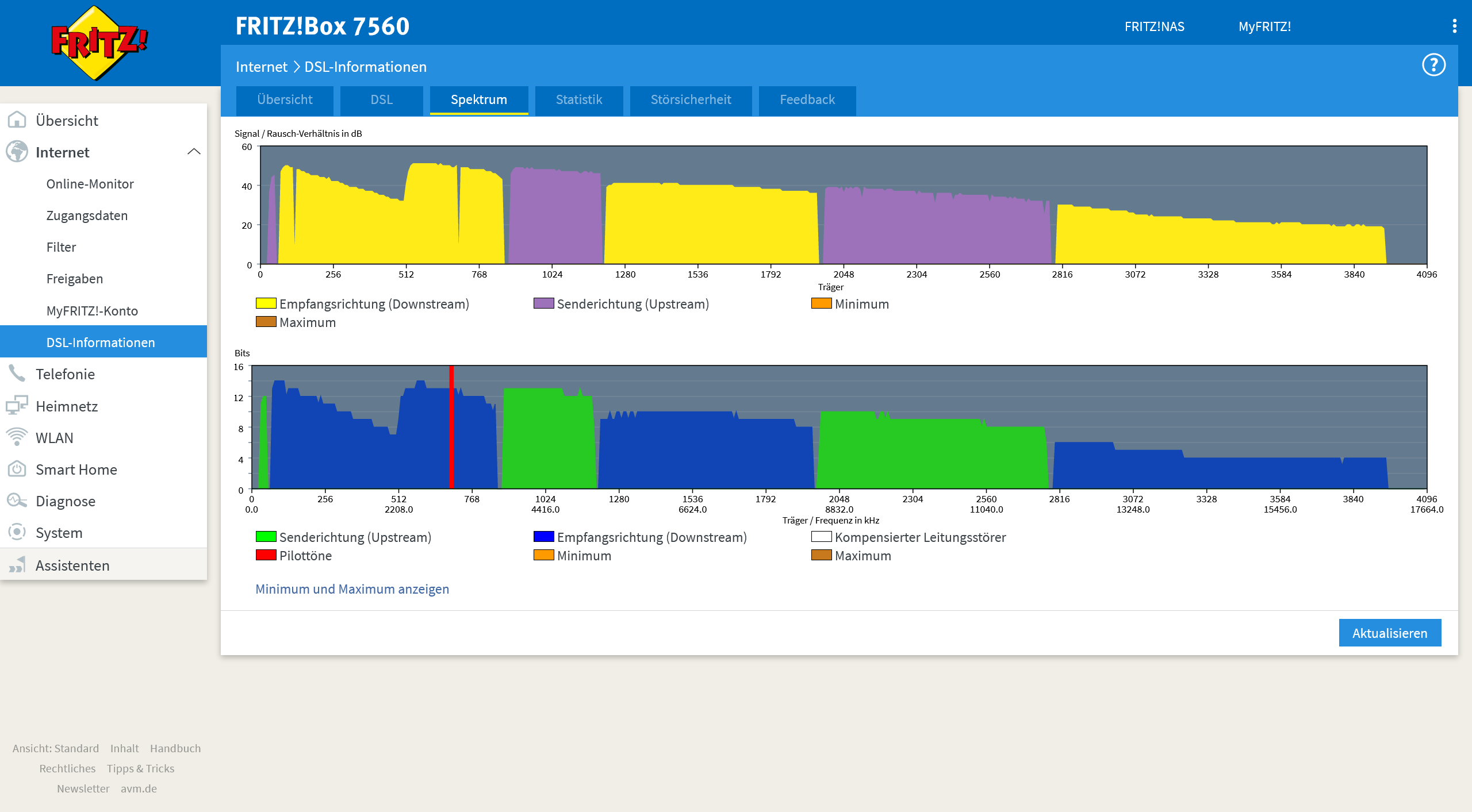Click the Telefonie phone icon

click(17, 374)
